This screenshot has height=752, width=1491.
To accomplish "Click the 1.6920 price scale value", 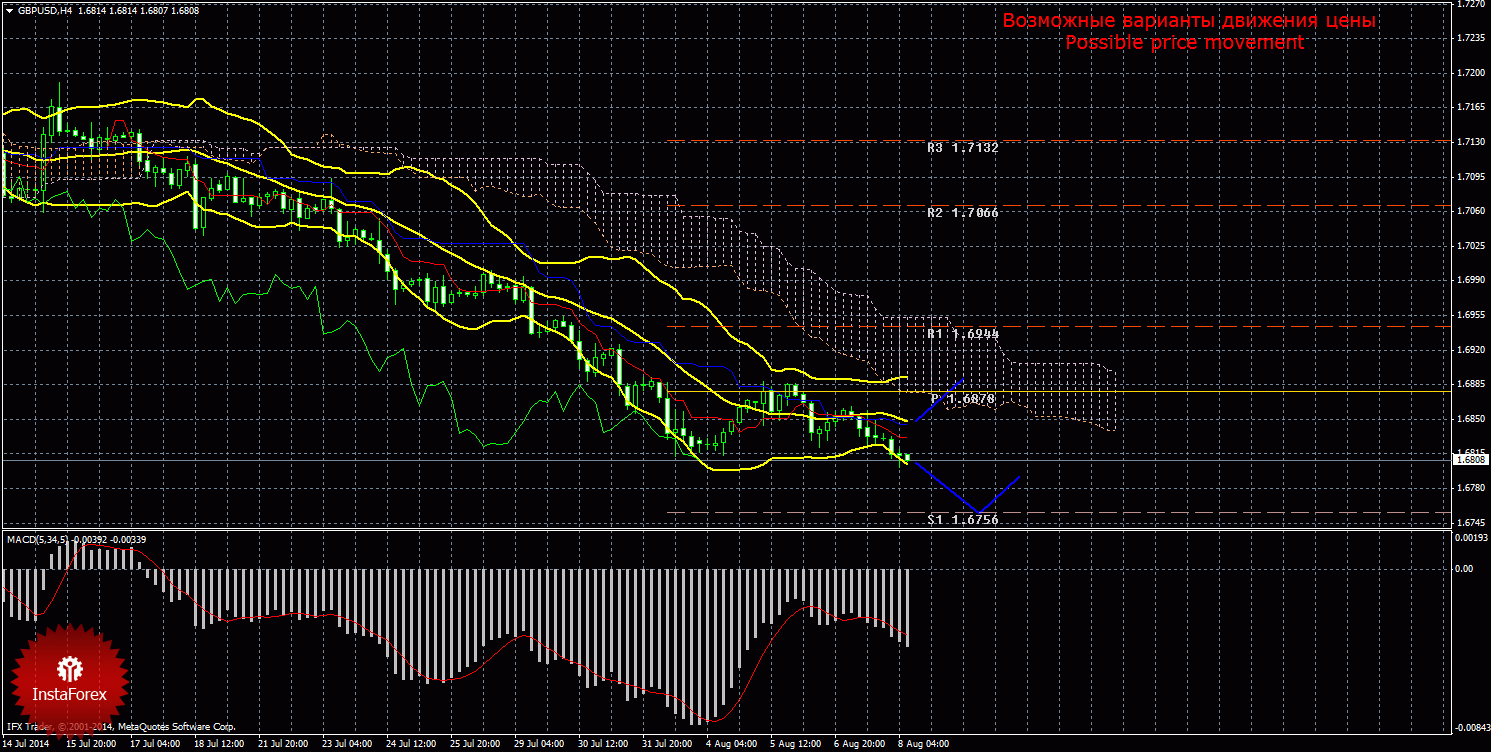I will tap(1471, 350).
